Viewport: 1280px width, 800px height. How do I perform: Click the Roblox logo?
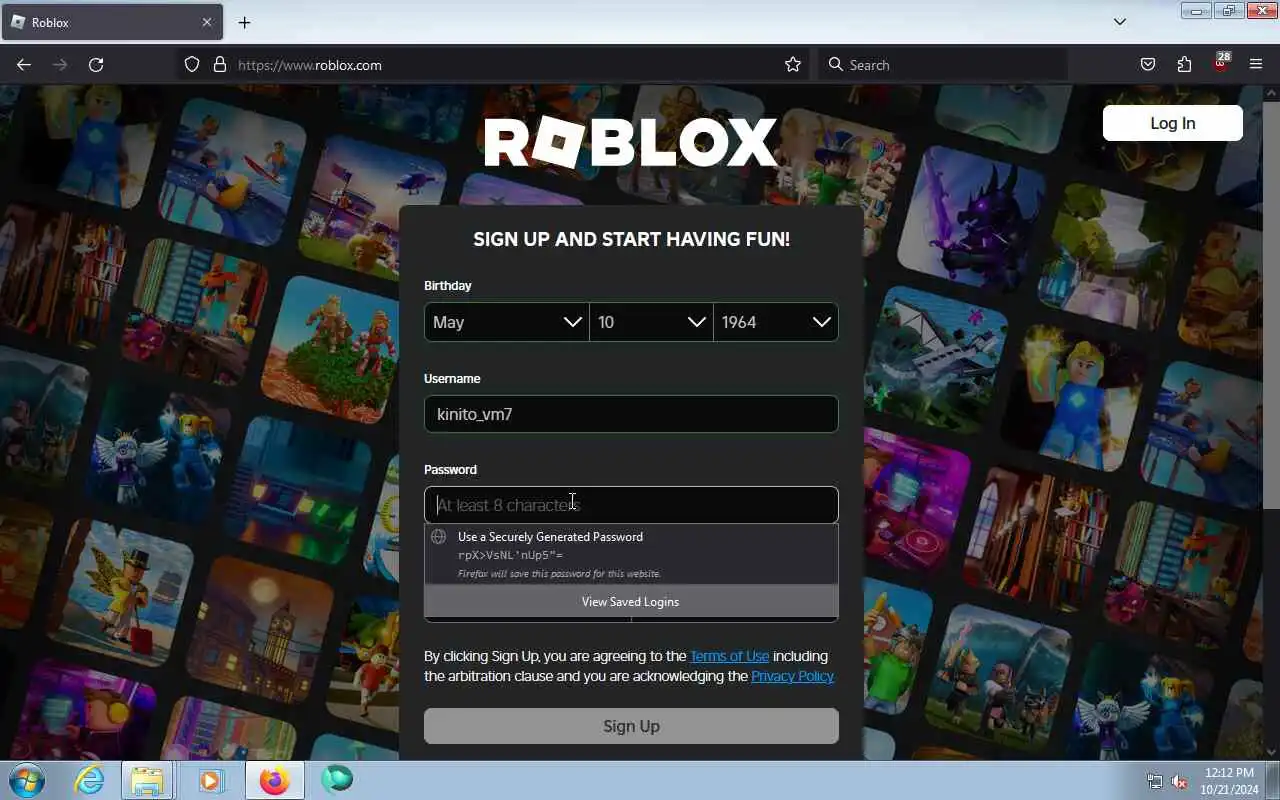[x=630, y=143]
